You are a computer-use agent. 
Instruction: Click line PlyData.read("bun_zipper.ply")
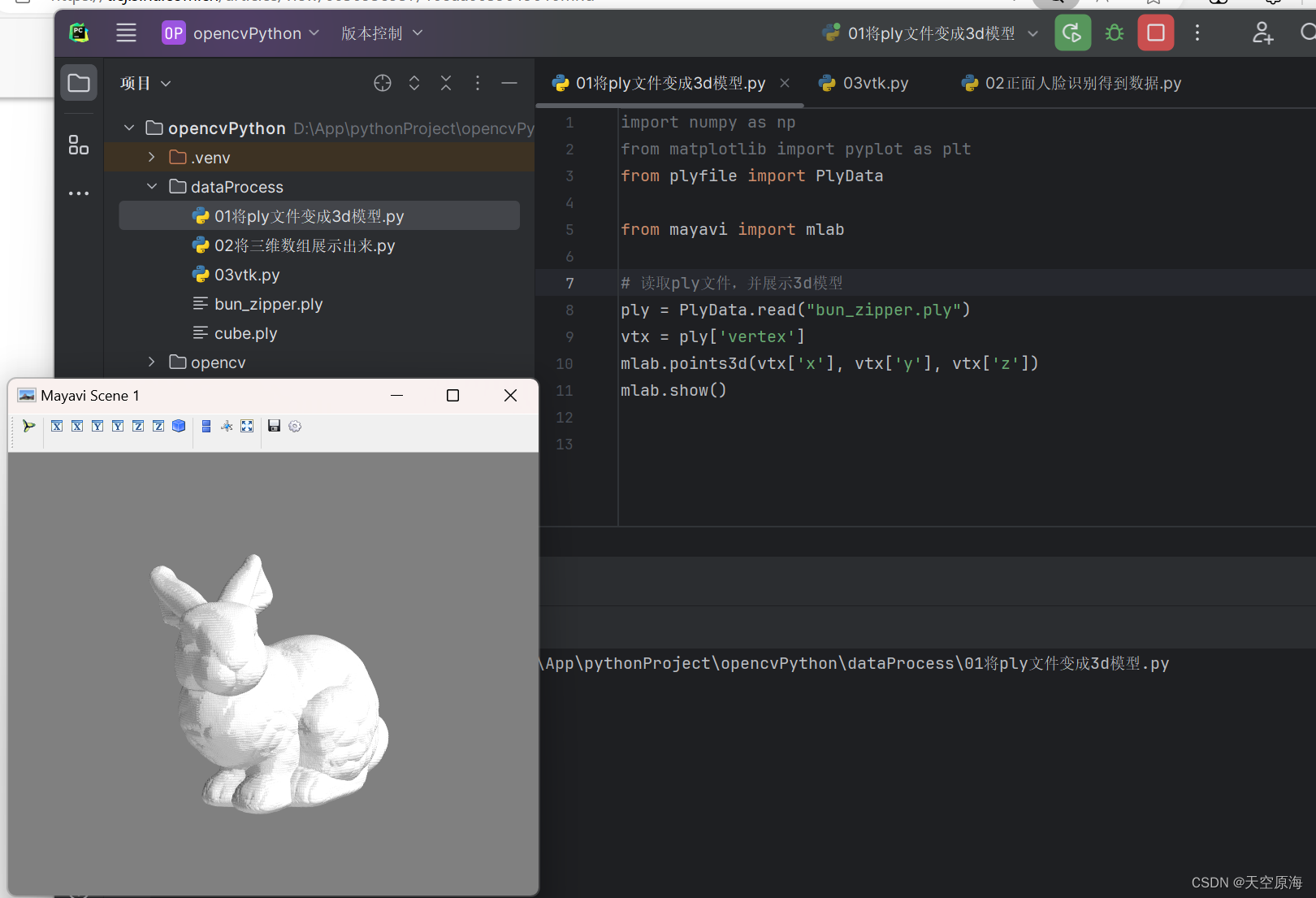[795, 310]
